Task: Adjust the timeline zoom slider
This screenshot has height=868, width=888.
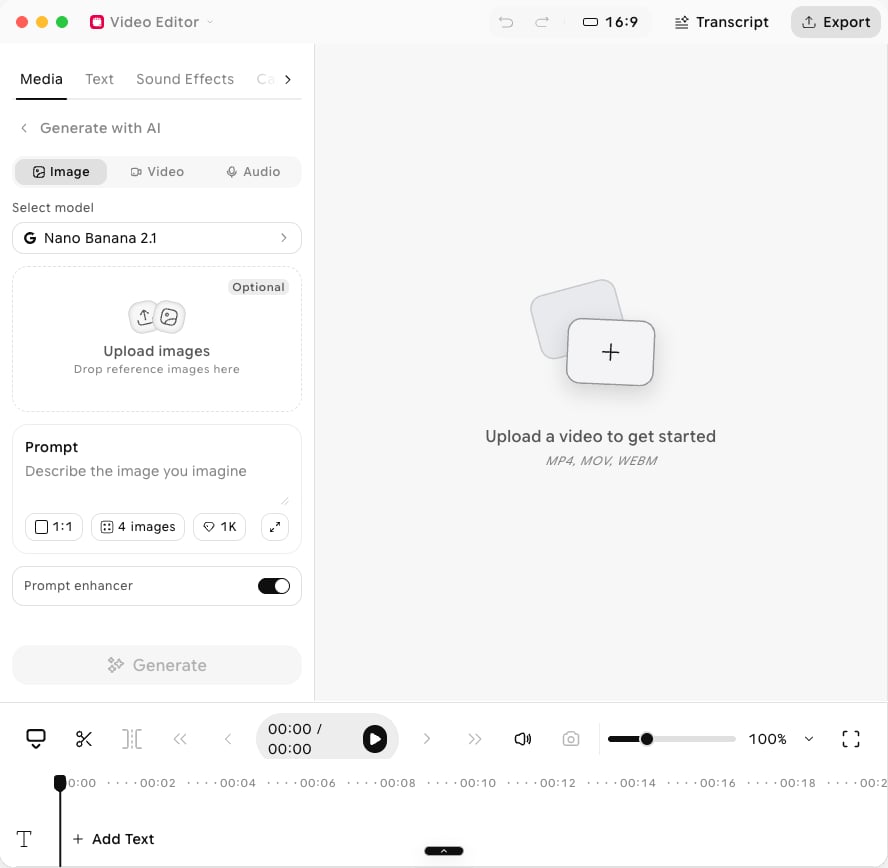Action: point(672,739)
